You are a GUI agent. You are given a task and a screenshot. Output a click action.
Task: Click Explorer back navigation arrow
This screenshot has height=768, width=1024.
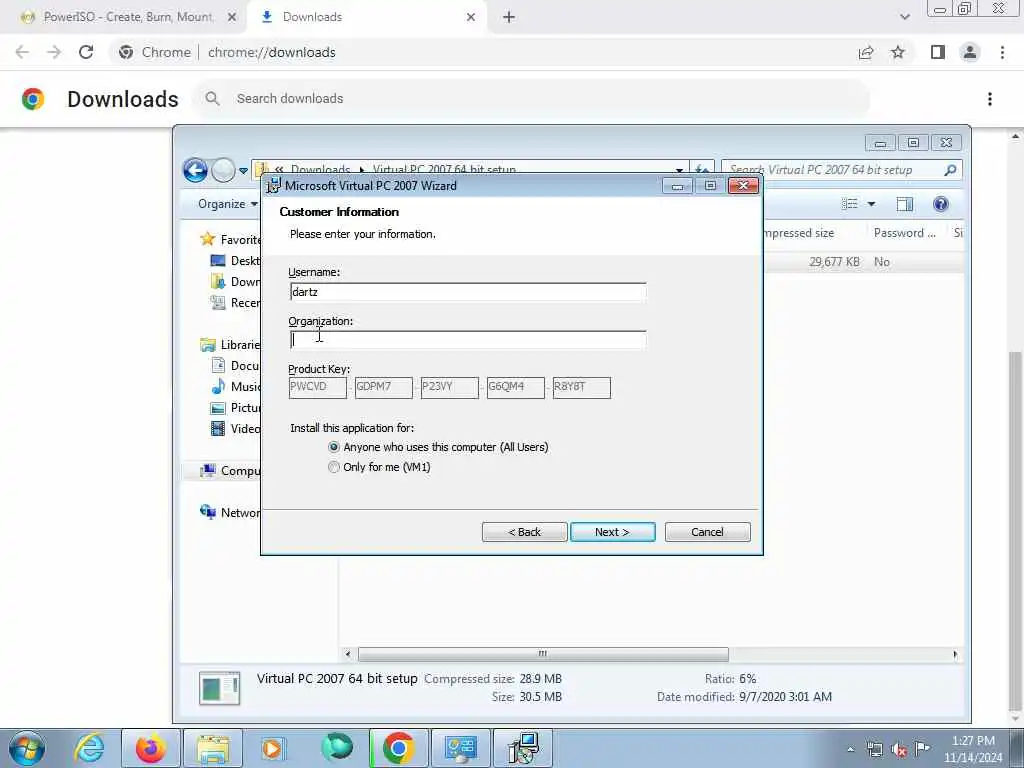[x=195, y=170]
